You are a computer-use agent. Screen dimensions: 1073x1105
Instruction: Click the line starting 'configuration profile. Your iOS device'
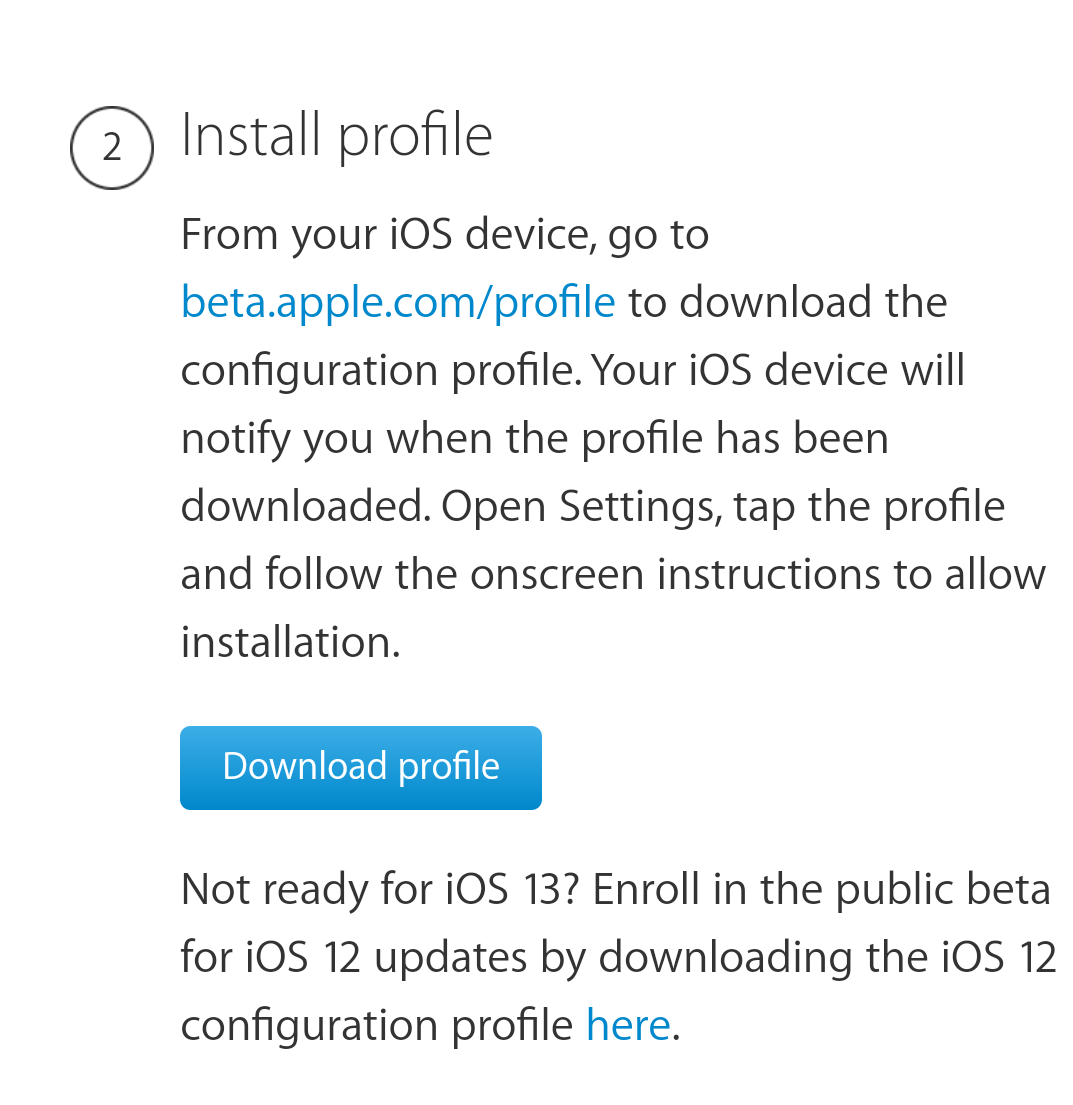tap(573, 371)
